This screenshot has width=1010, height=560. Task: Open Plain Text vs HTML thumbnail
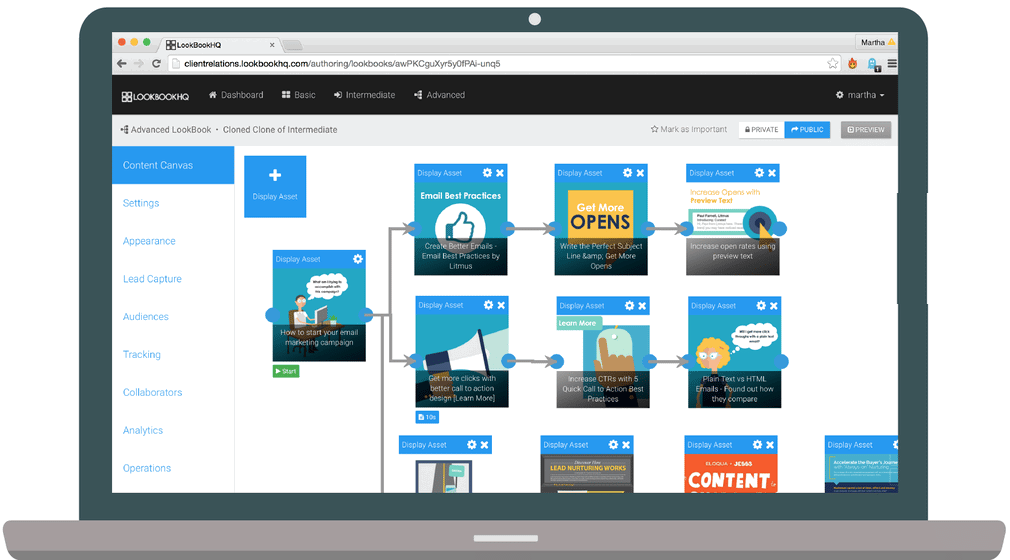point(734,362)
